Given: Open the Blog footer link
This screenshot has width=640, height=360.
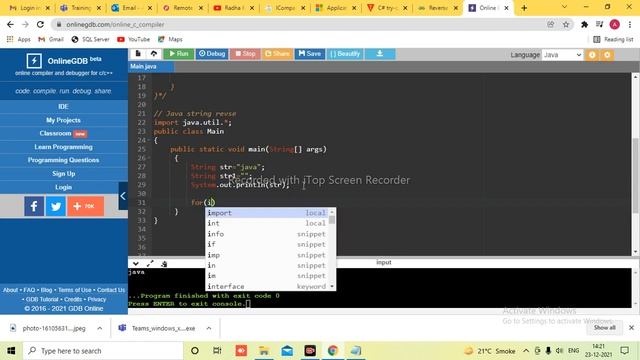Looking at the screenshot, I should 47,290.
